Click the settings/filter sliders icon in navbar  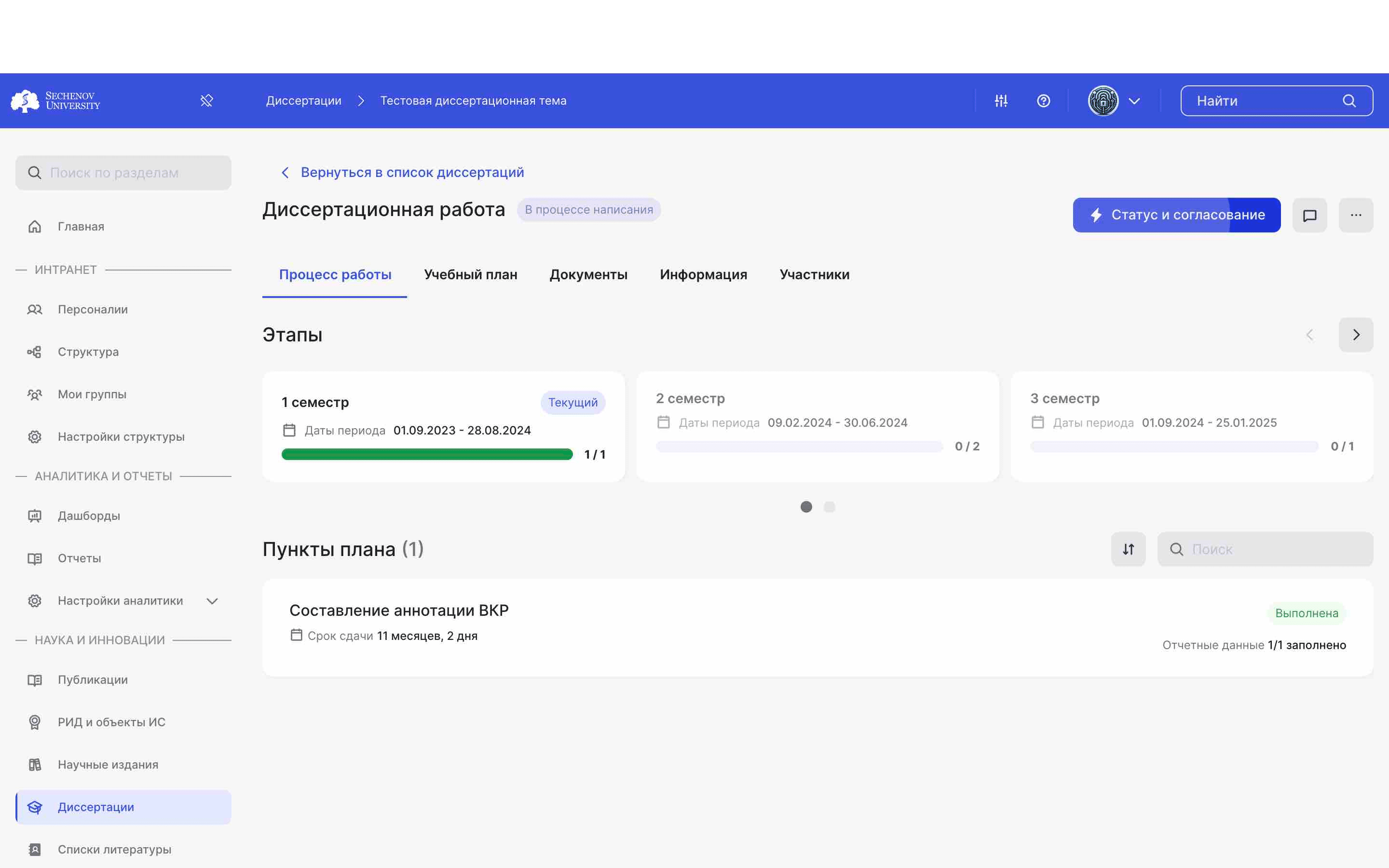point(1001,100)
